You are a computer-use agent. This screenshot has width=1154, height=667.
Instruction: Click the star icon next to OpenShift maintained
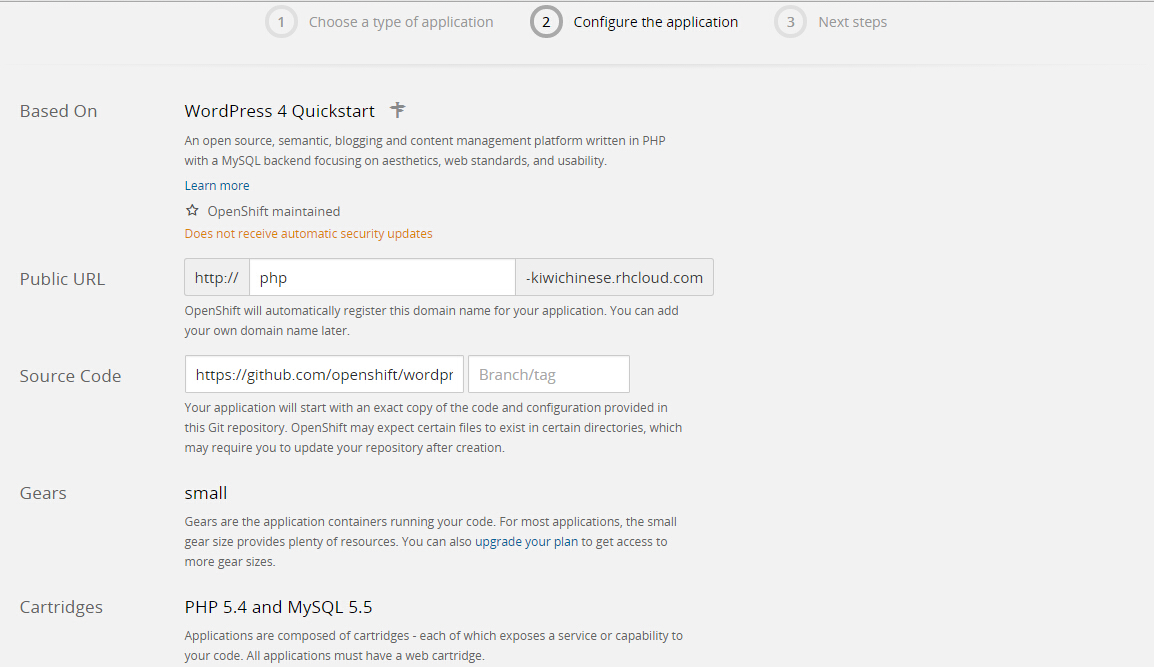192,211
